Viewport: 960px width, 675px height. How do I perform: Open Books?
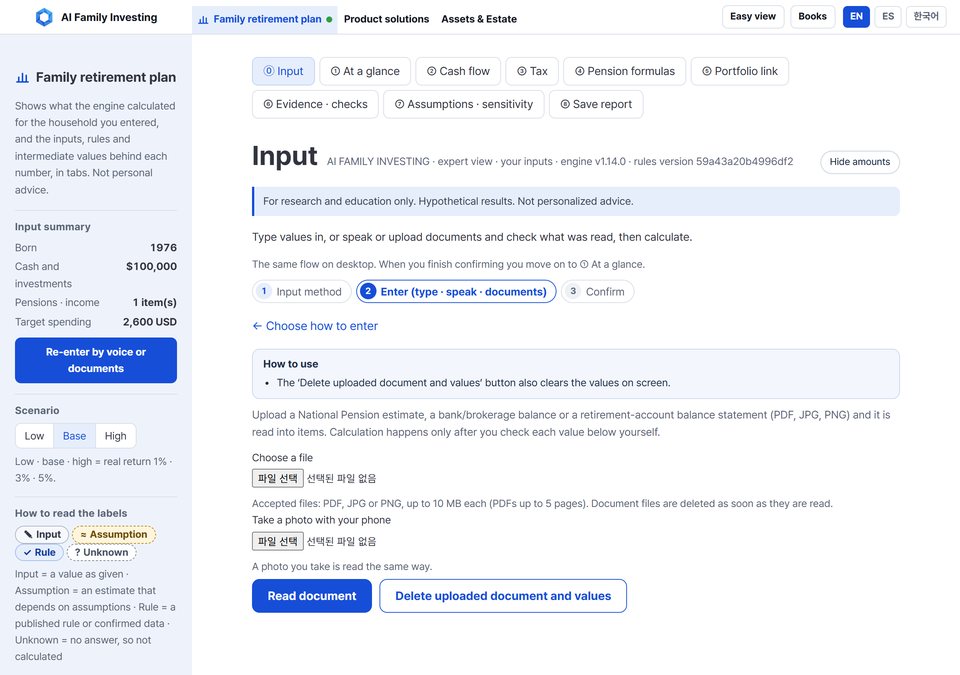click(812, 17)
